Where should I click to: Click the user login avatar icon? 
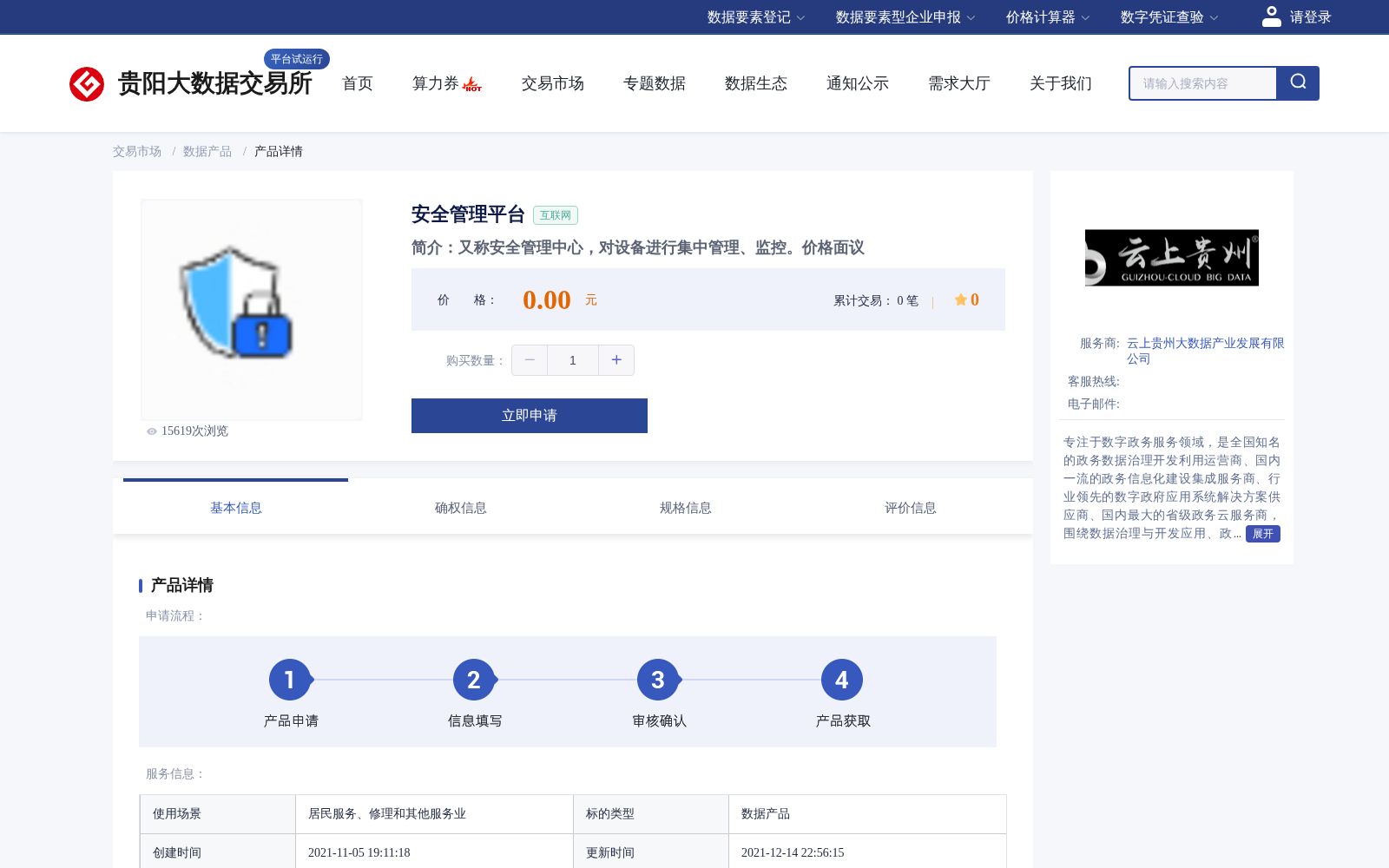(x=1271, y=16)
